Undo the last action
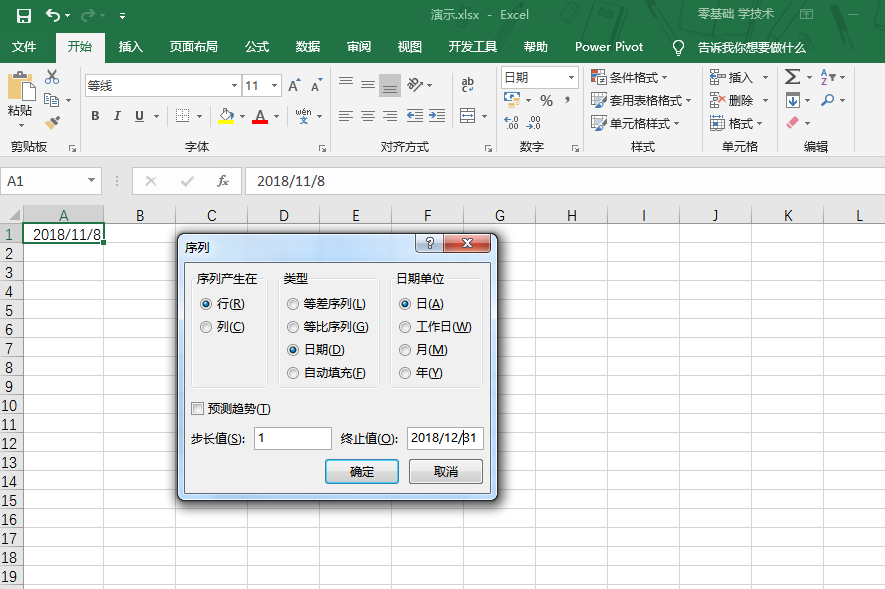The image size is (885, 589). click(x=53, y=15)
